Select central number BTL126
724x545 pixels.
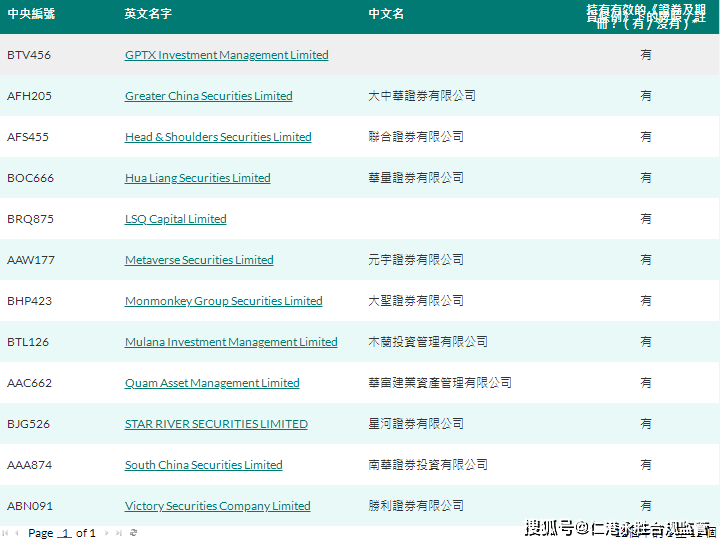28,342
